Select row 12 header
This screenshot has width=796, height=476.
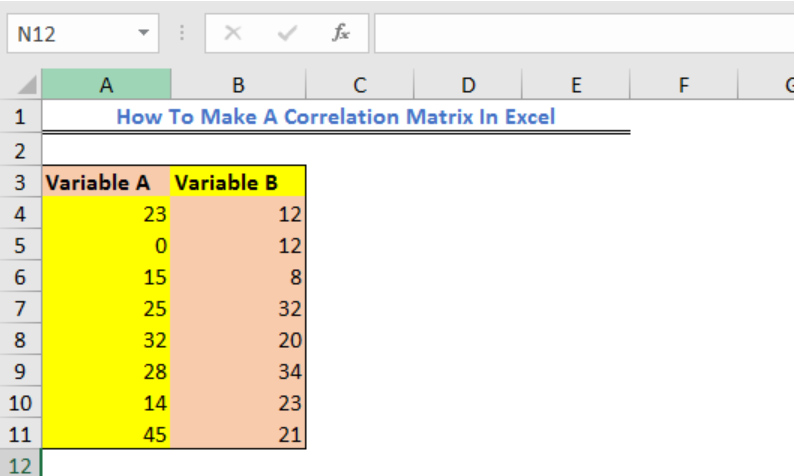pyautogui.click(x=20, y=465)
